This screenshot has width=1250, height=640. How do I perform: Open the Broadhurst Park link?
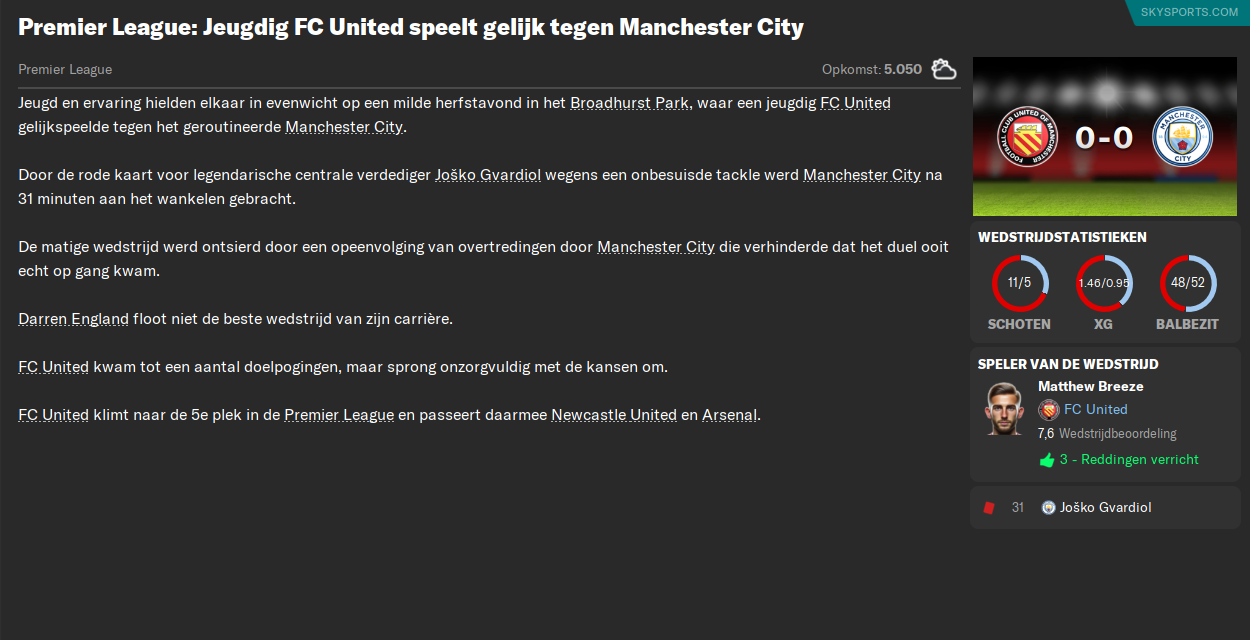pyautogui.click(x=629, y=102)
